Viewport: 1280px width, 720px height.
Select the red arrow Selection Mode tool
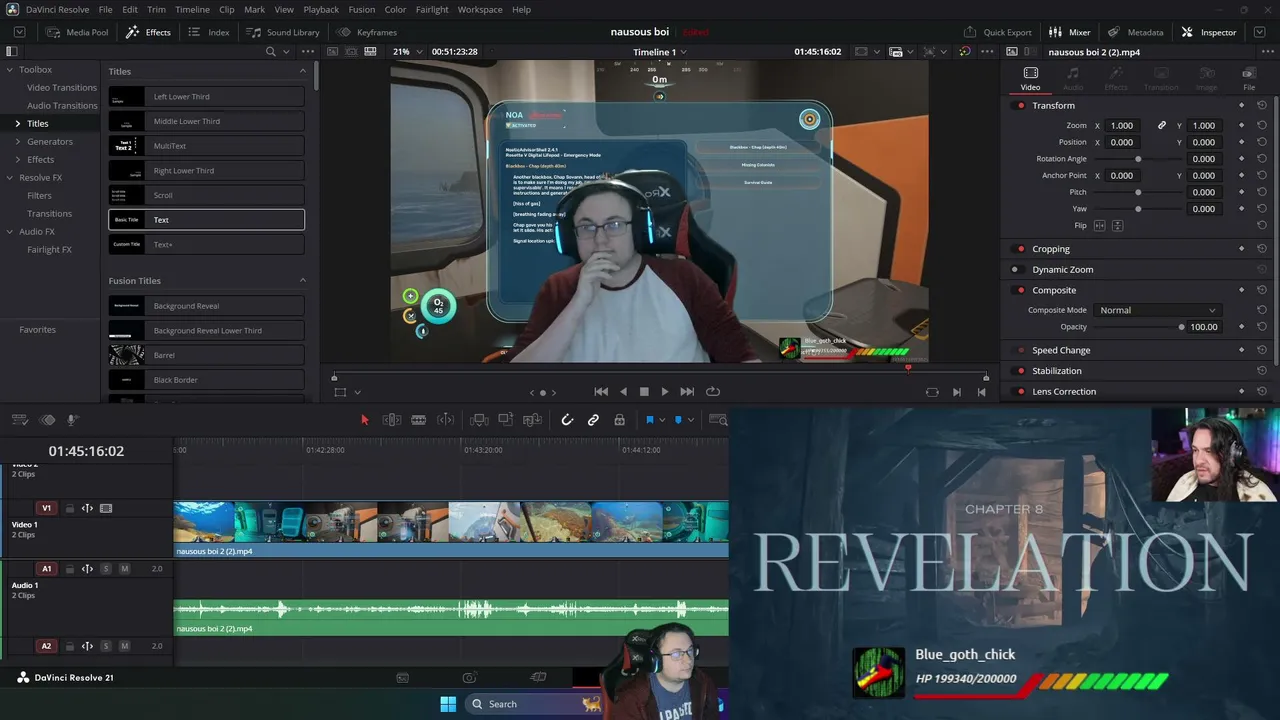click(364, 420)
